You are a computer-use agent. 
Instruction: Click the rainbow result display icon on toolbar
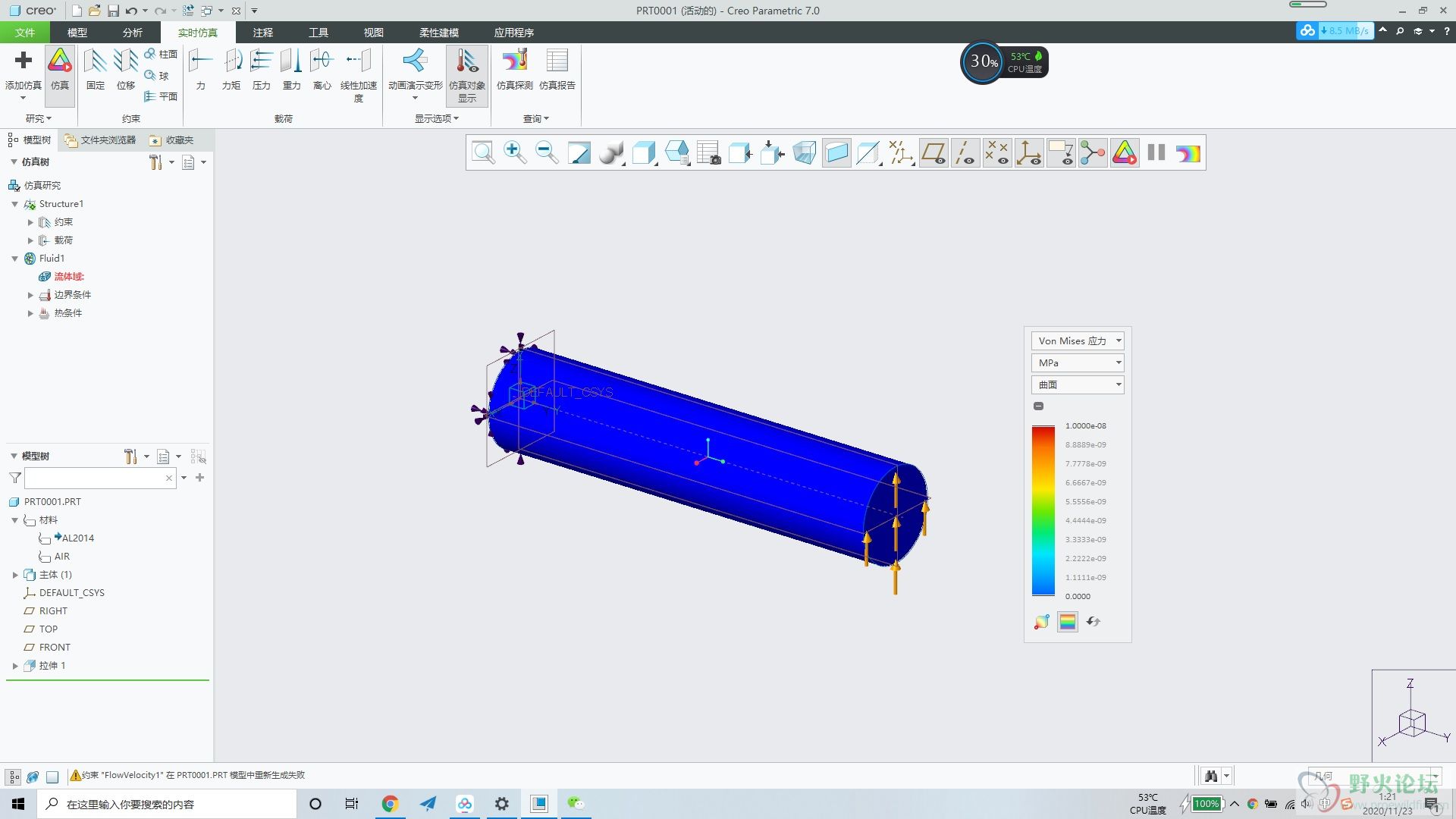(1188, 153)
